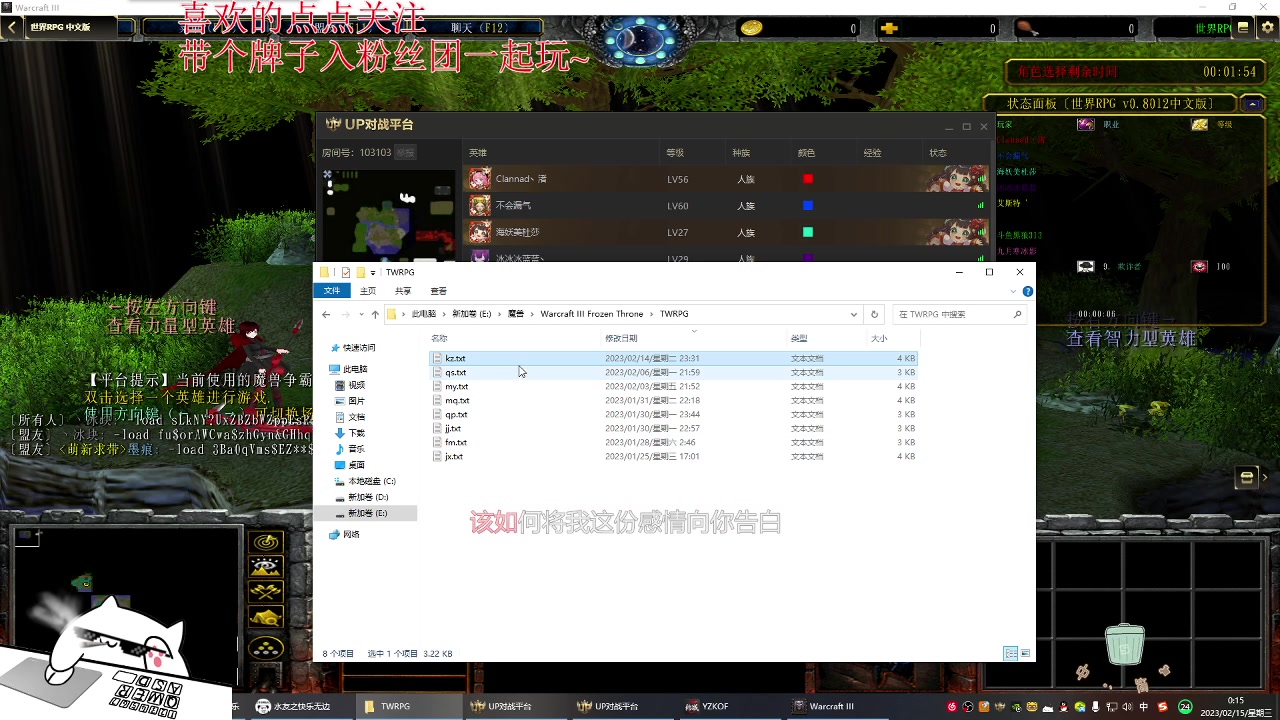Click the minimap signal ping icon
The image size is (1280, 720).
tap(265, 543)
